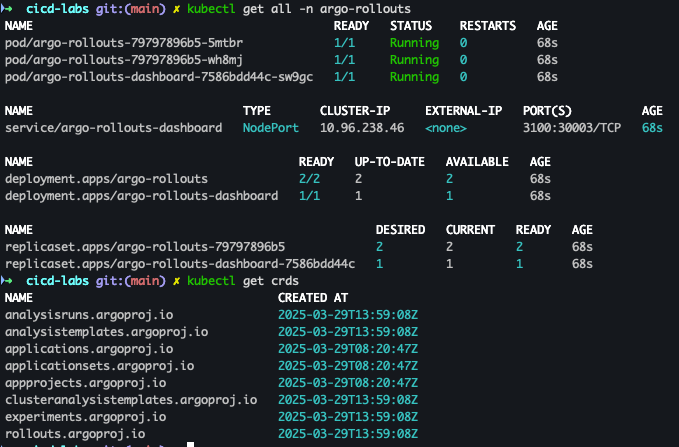The image size is (679, 447).
Task: Click pod/argo-rollouts-79797896b5-5mtbr name
Action: point(124,43)
